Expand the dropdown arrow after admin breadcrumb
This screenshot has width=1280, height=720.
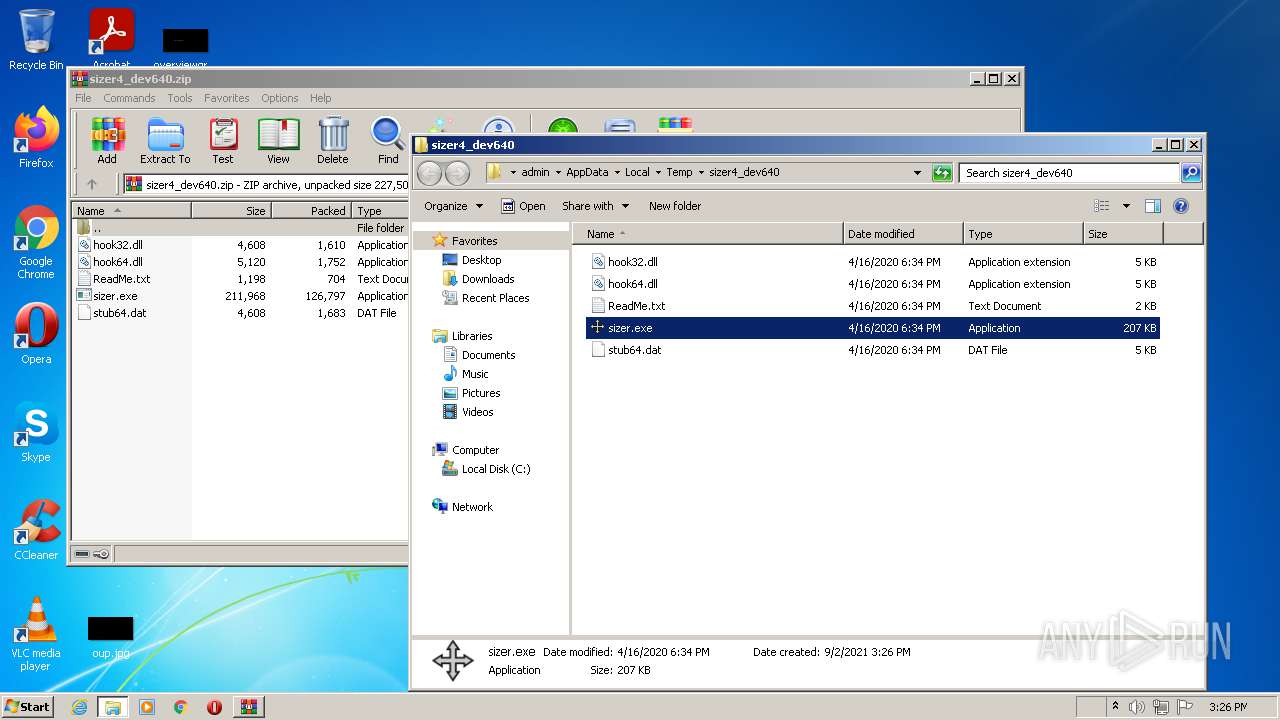[x=558, y=173]
